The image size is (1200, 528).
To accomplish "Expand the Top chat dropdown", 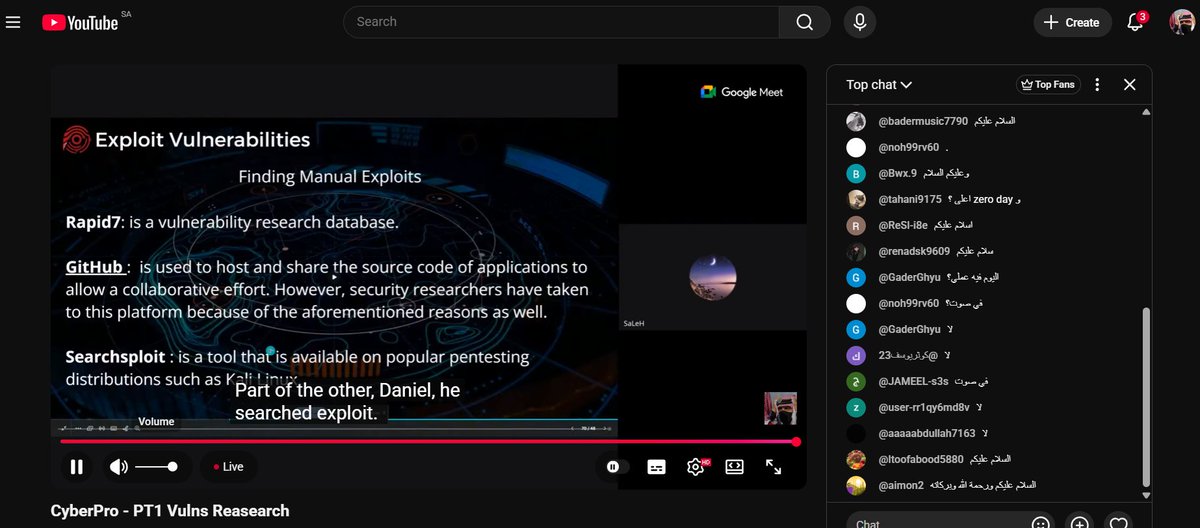I will tap(879, 85).
